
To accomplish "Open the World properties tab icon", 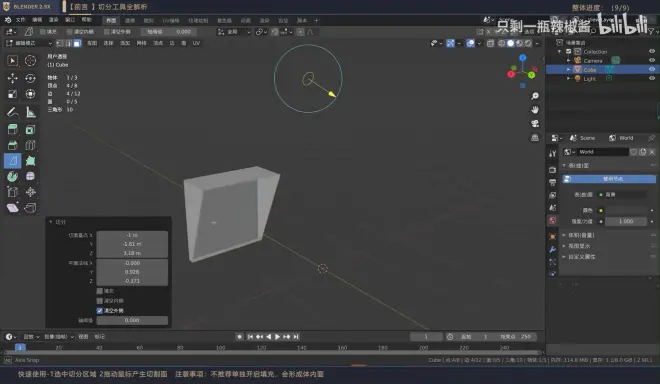I will [553, 221].
